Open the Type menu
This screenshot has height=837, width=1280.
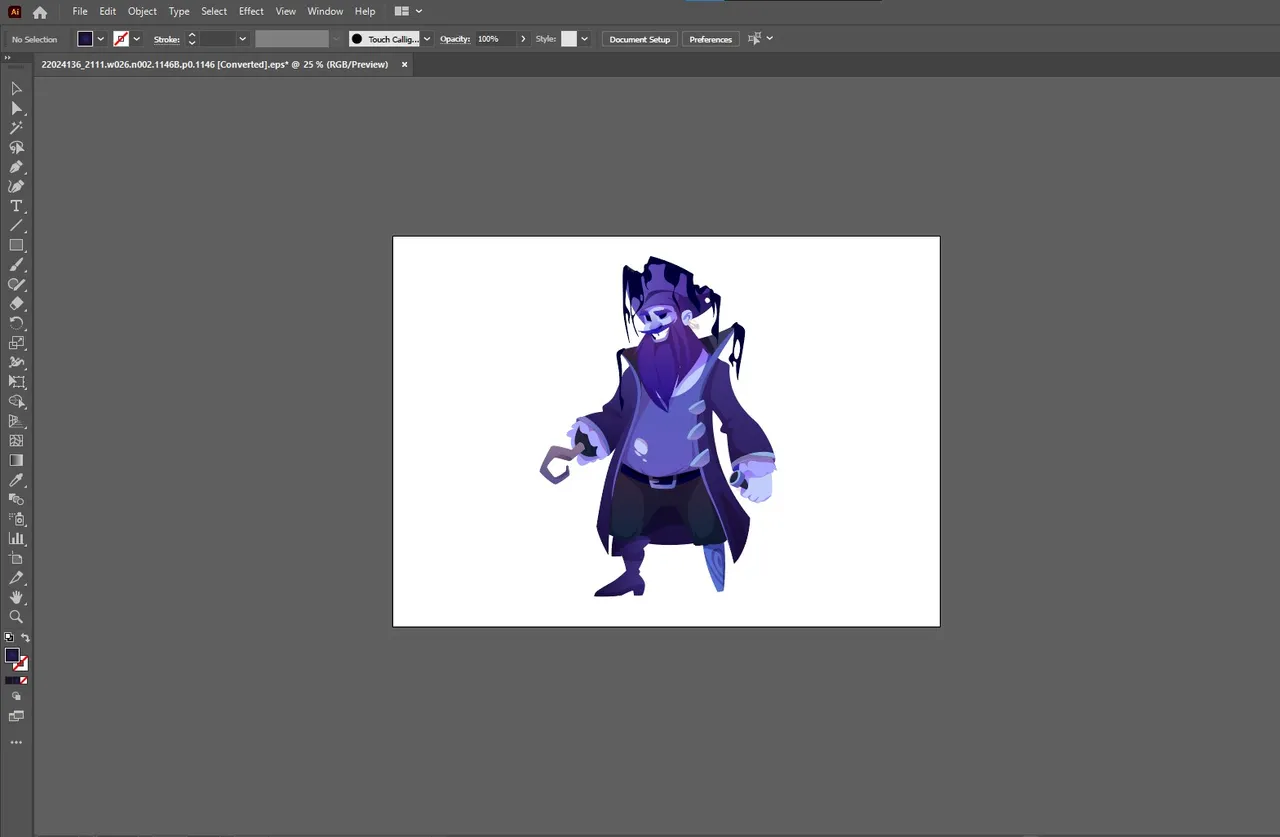click(179, 11)
